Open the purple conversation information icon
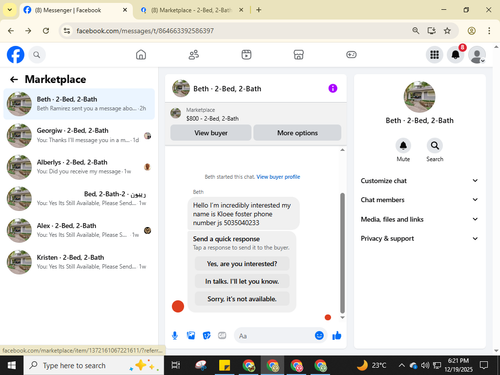Image resolution: width=500 pixels, height=375 pixels. click(x=333, y=88)
